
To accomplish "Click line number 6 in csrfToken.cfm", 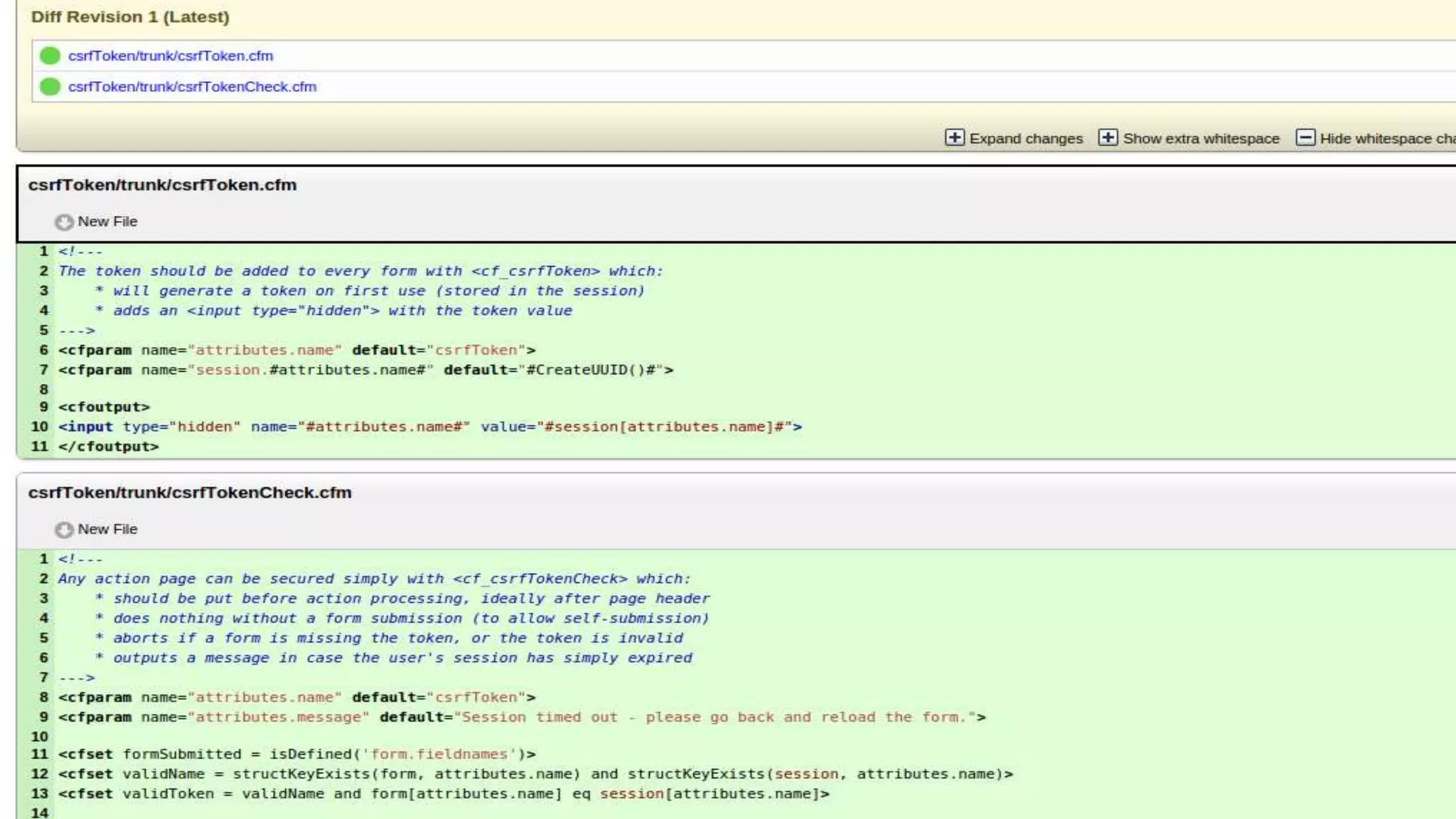I will pos(43,350).
